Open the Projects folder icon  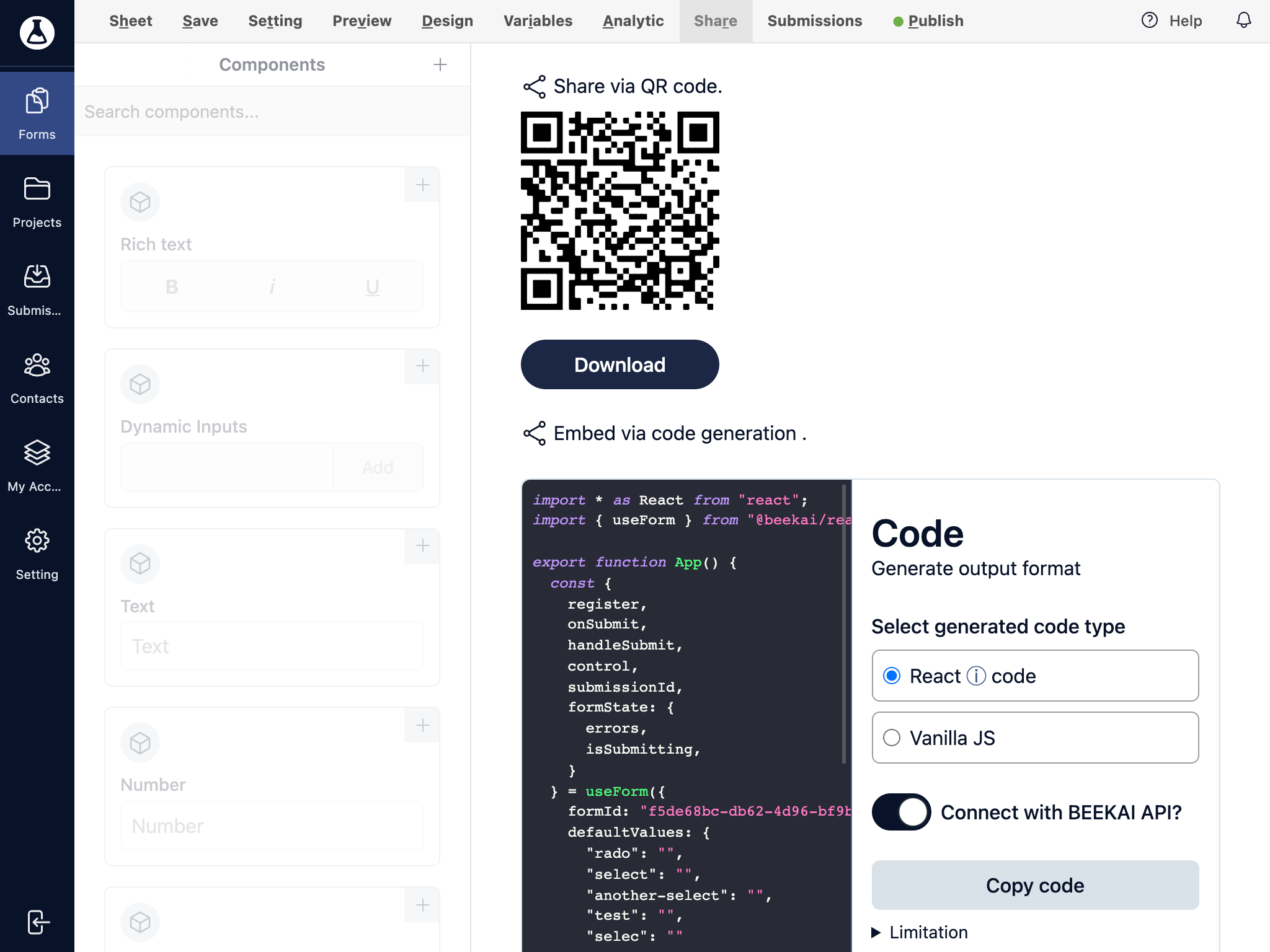(x=37, y=189)
